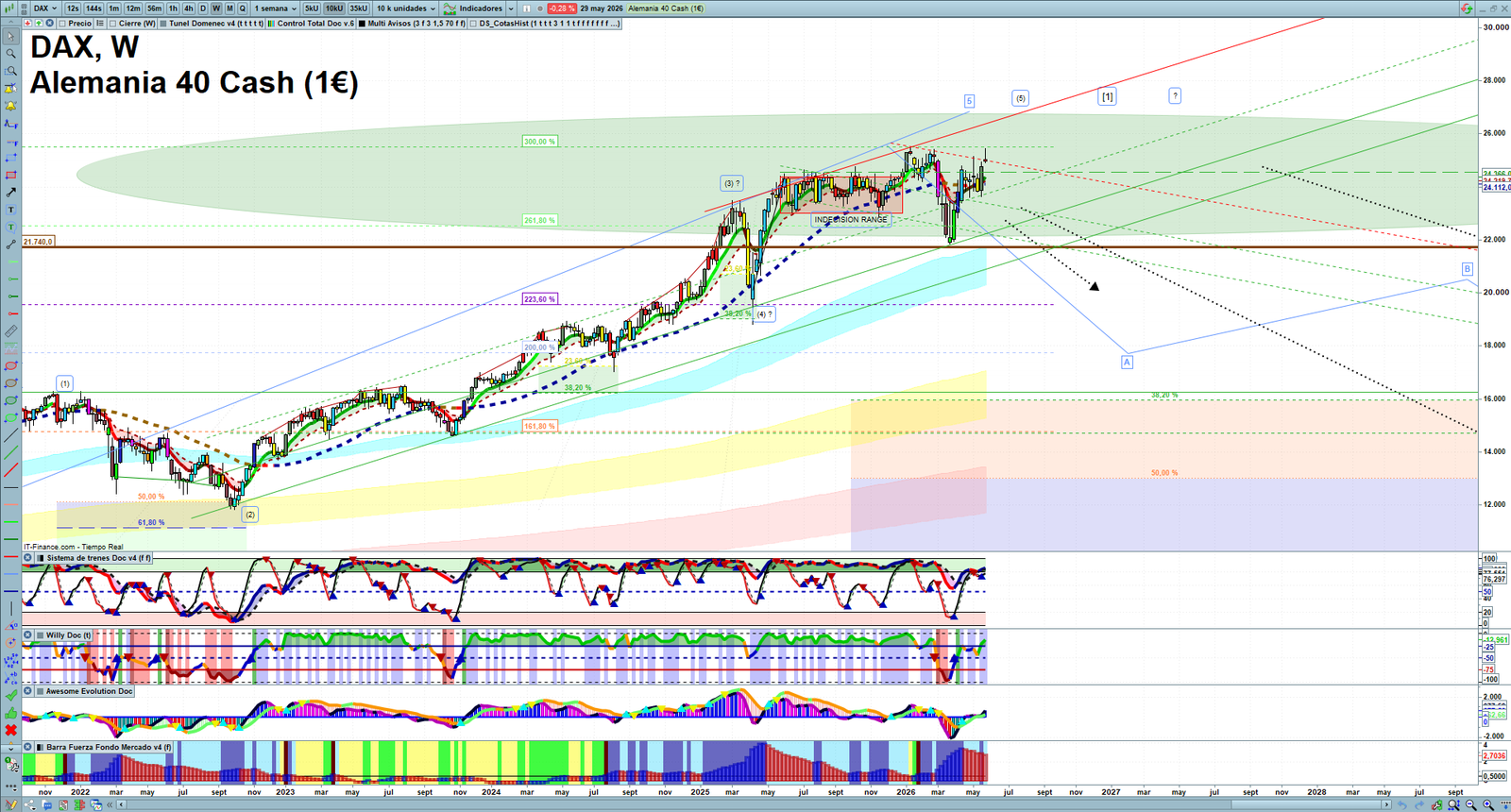The image size is (1511, 812).
Task: Click the zoom-out magnifier at bottom-right
Action: pos(1470,804)
